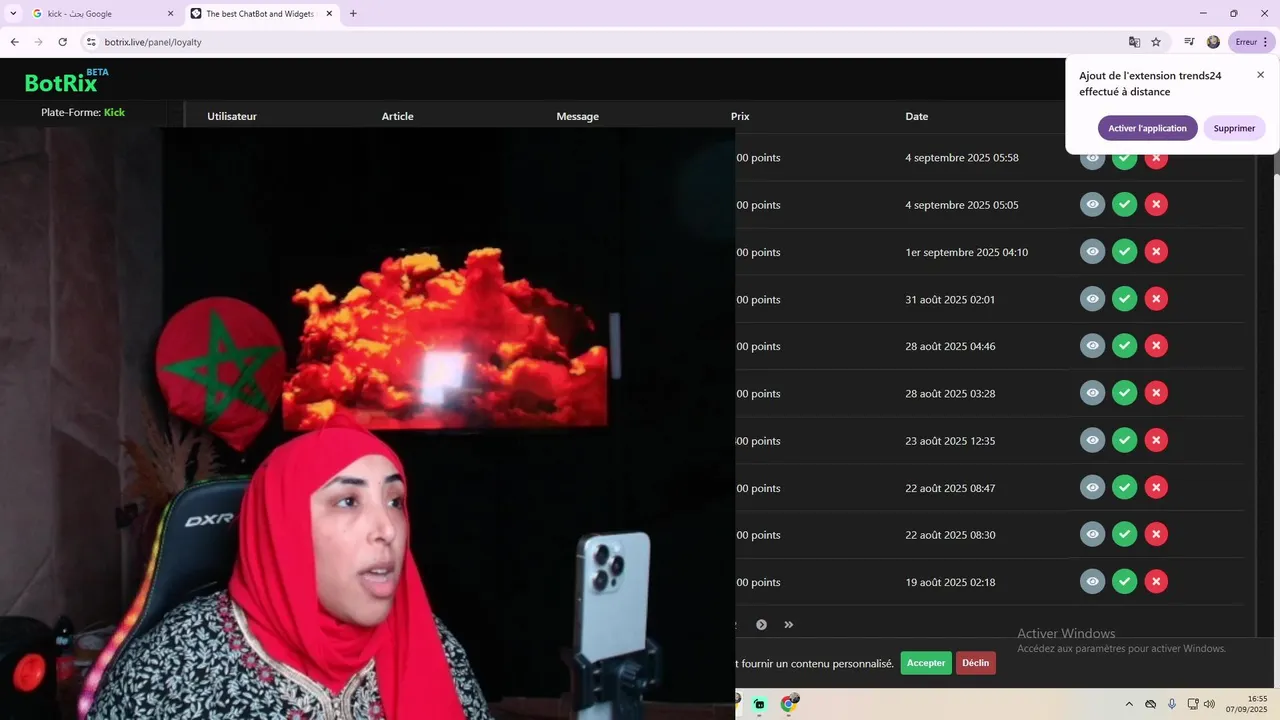Bookmark this page with the star icon
This screenshot has width=1280, height=720.
click(x=1156, y=42)
